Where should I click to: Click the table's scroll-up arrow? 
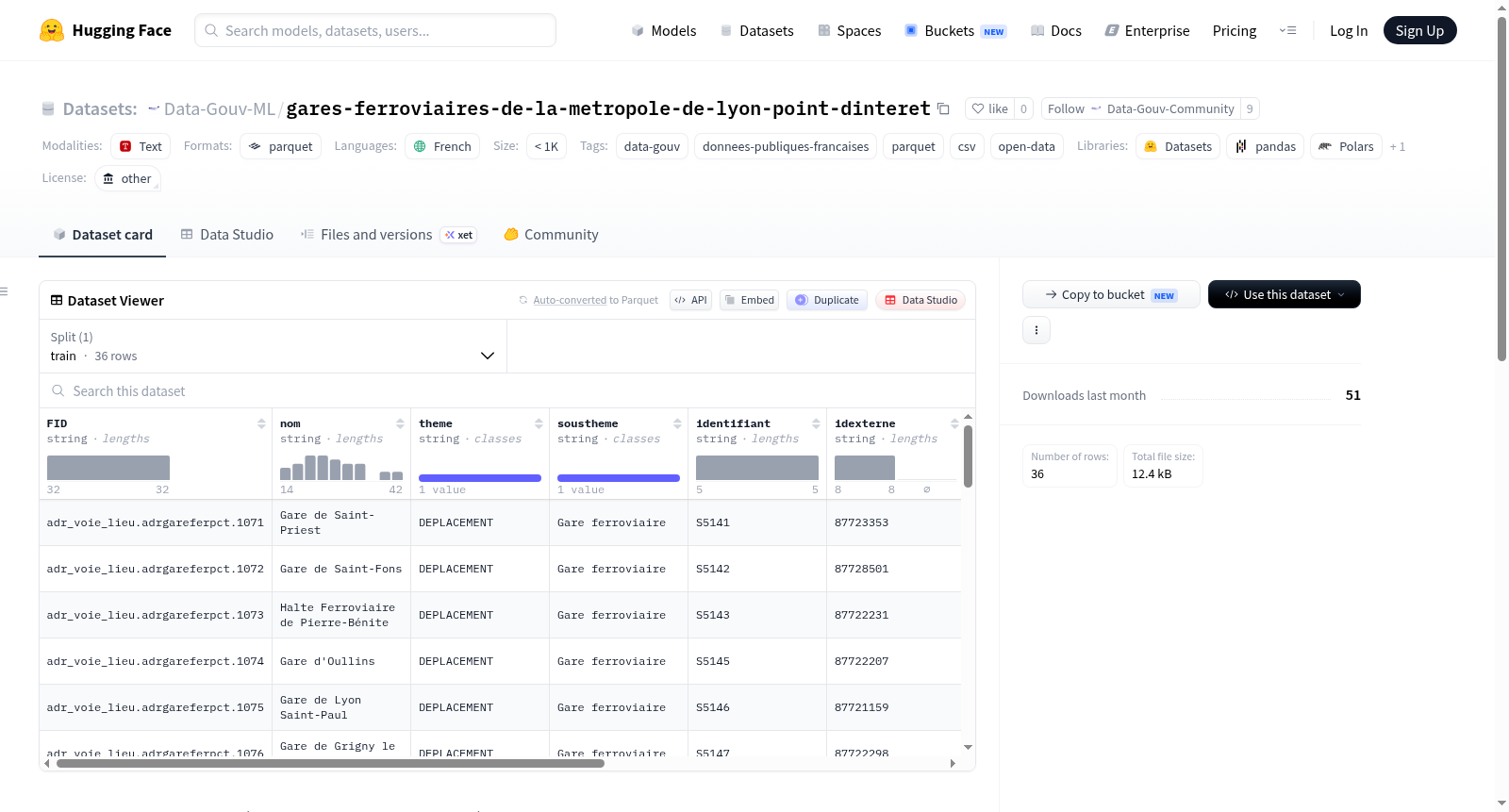(968, 416)
